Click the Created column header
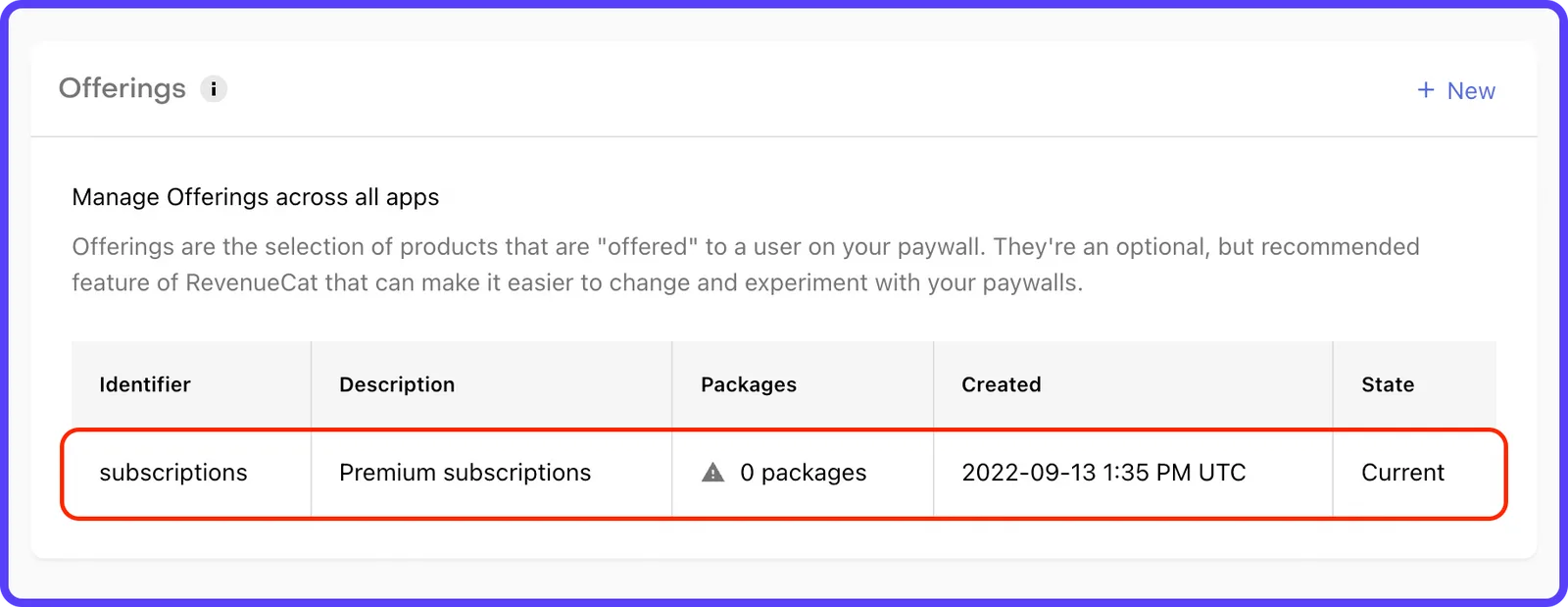The width and height of the screenshot is (1568, 607). [x=1002, y=384]
